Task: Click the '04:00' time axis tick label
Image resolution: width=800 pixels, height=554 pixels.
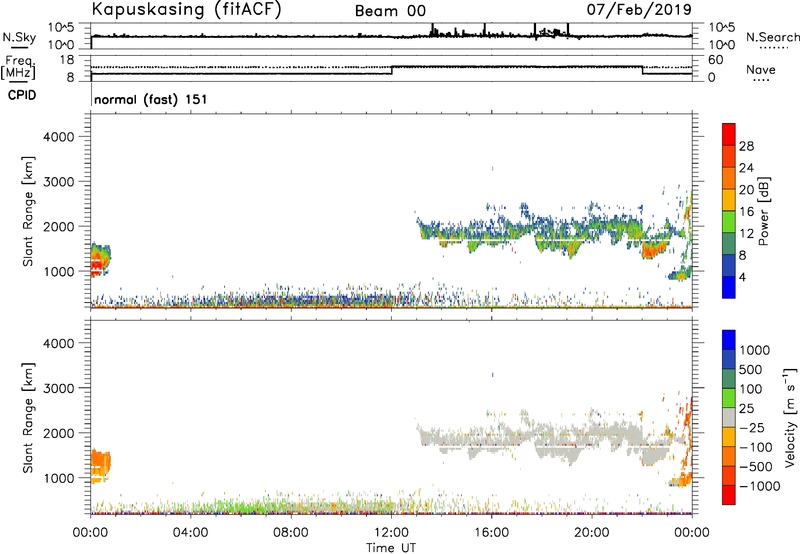Action: 190,533
